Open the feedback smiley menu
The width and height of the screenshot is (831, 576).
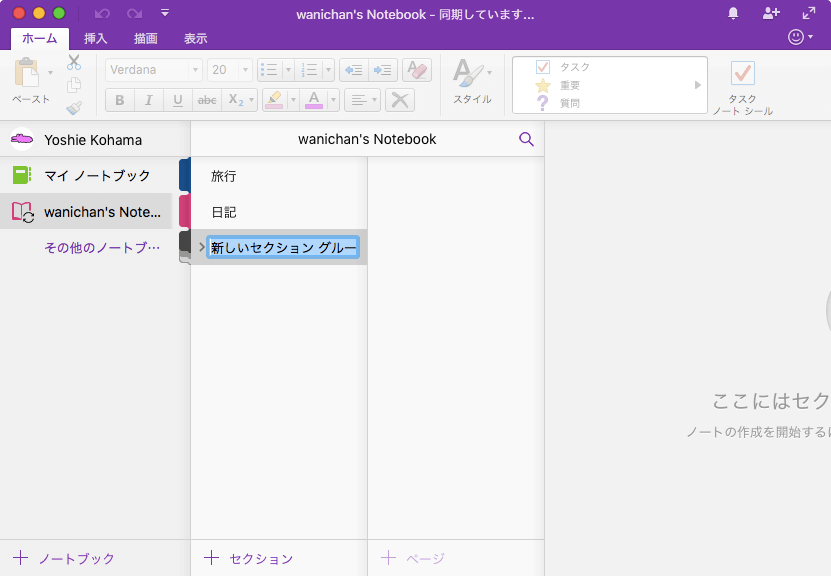[x=800, y=37]
